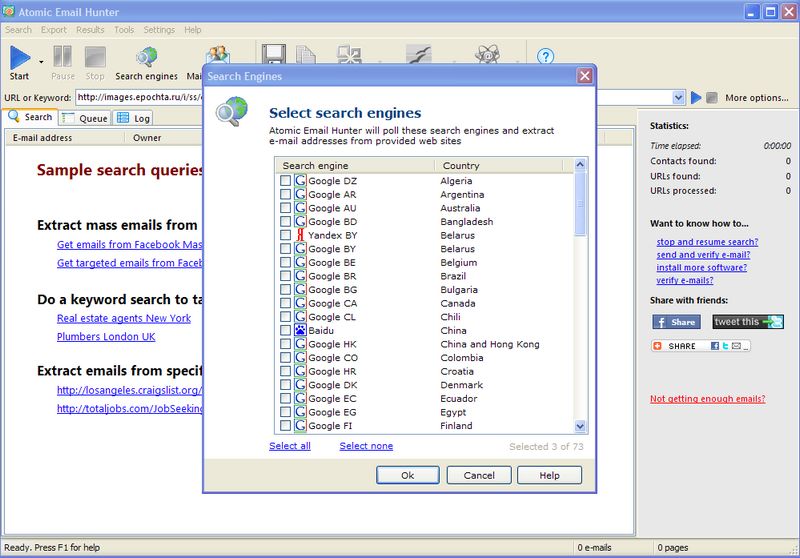The image size is (800, 558).
Task: Click the list scrollbar down arrow
Action: tap(580, 426)
